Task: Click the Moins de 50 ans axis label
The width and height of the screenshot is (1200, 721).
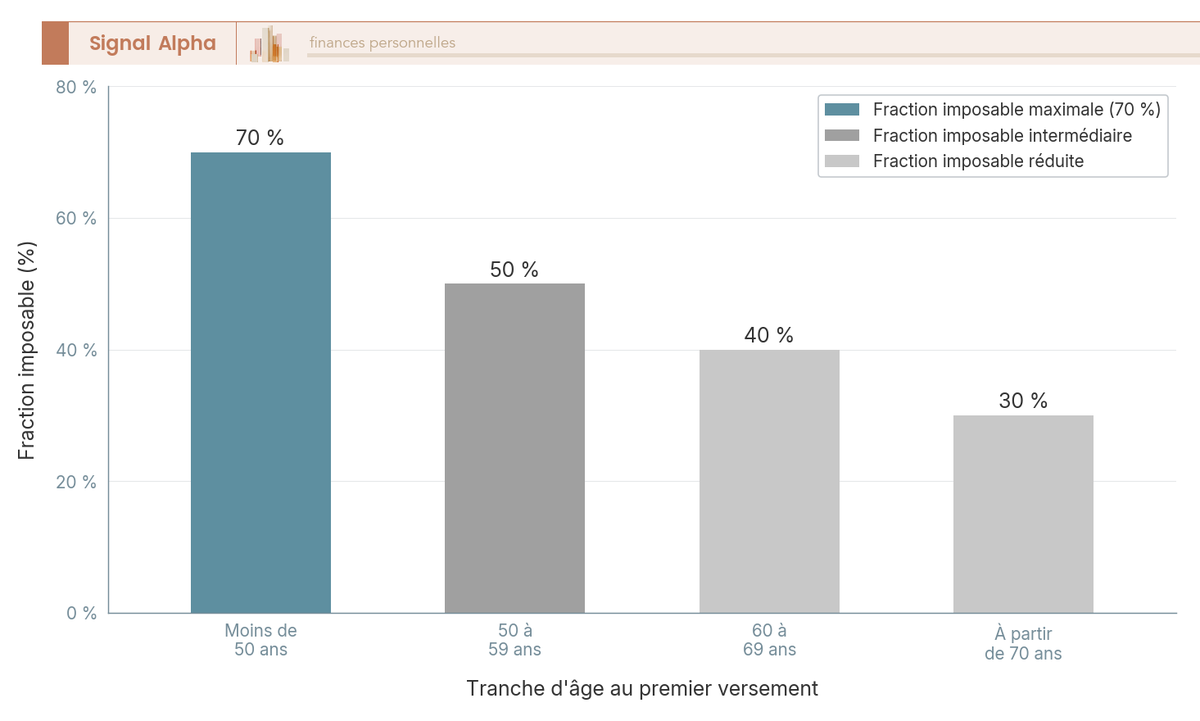Action: click(x=261, y=640)
